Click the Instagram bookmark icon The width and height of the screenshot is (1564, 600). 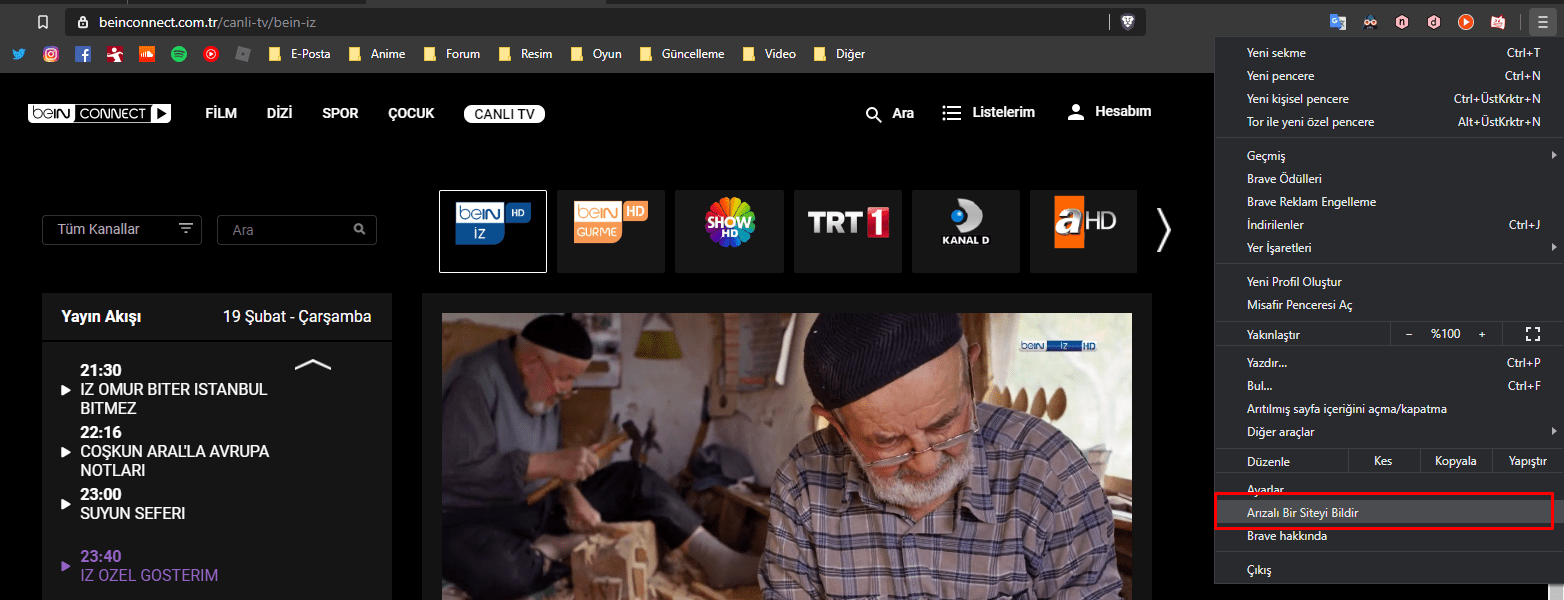50,53
